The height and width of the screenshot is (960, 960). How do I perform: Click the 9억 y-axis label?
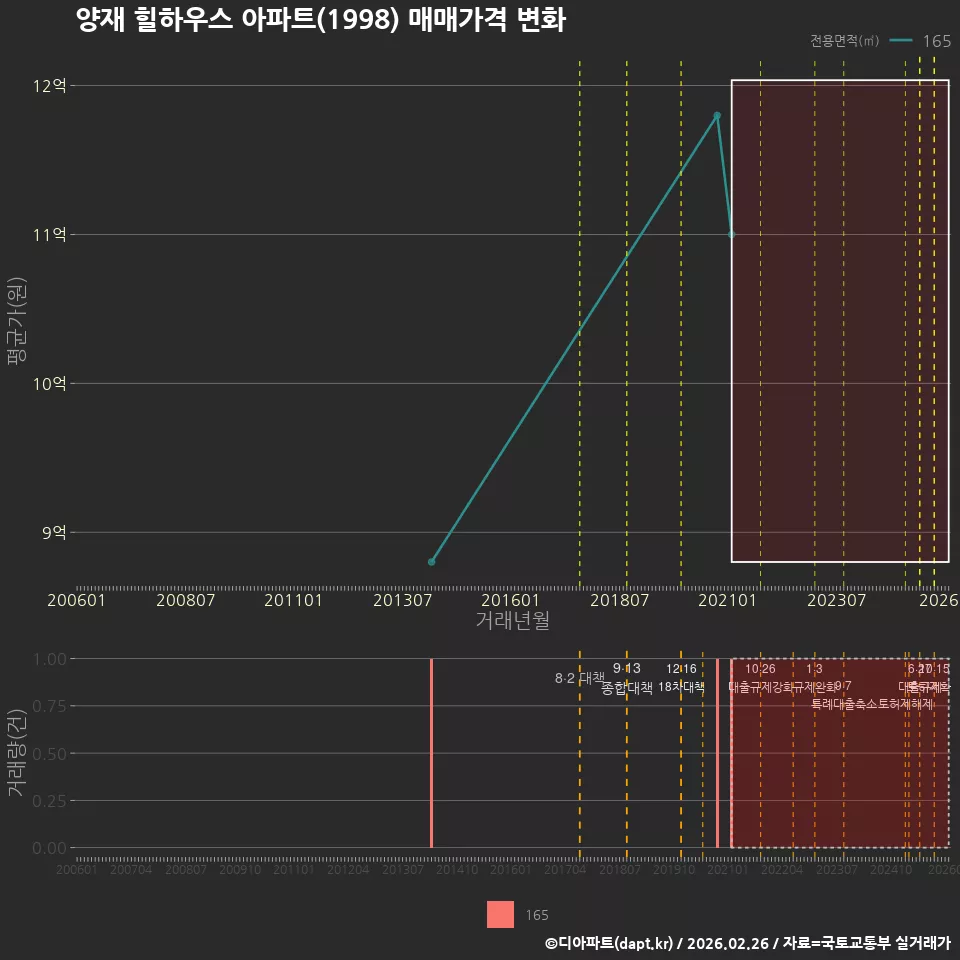coord(54,533)
